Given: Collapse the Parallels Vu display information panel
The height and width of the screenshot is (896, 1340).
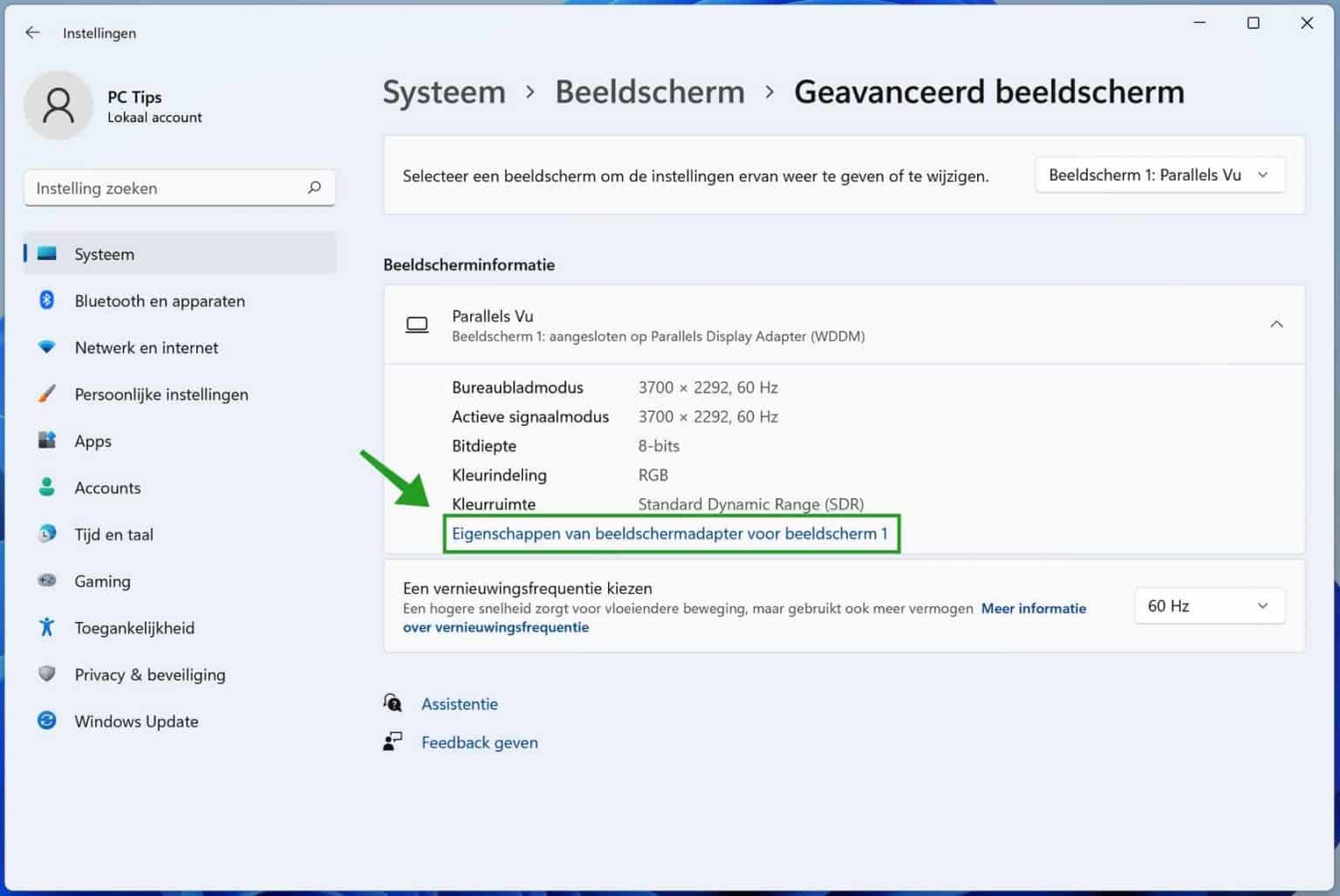Looking at the screenshot, I should pos(1276,324).
